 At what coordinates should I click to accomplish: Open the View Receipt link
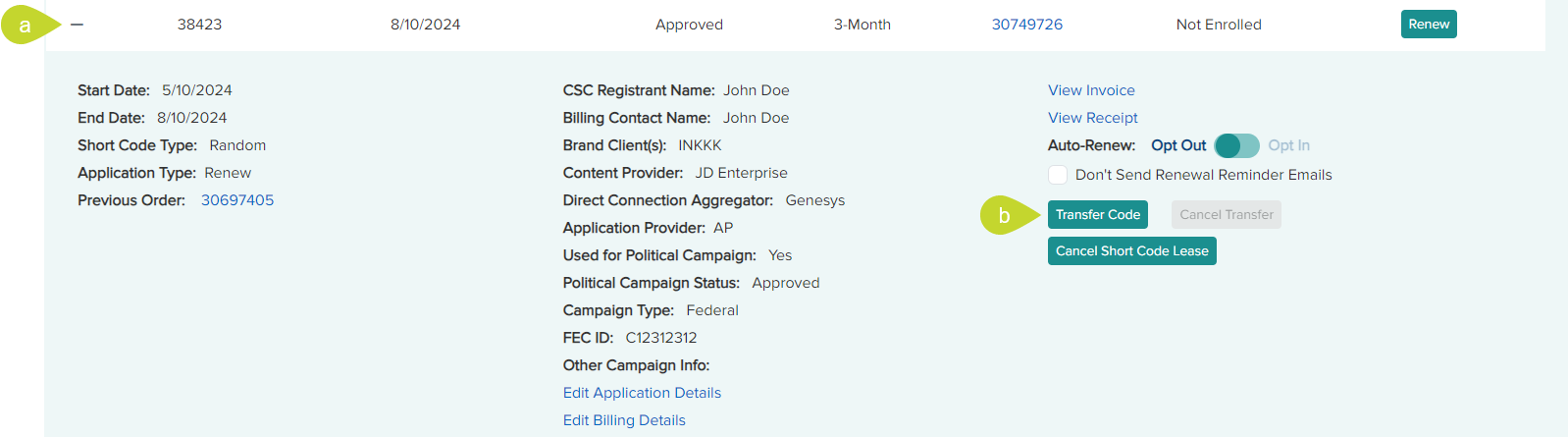pyautogui.click(x=1093, y=118)
